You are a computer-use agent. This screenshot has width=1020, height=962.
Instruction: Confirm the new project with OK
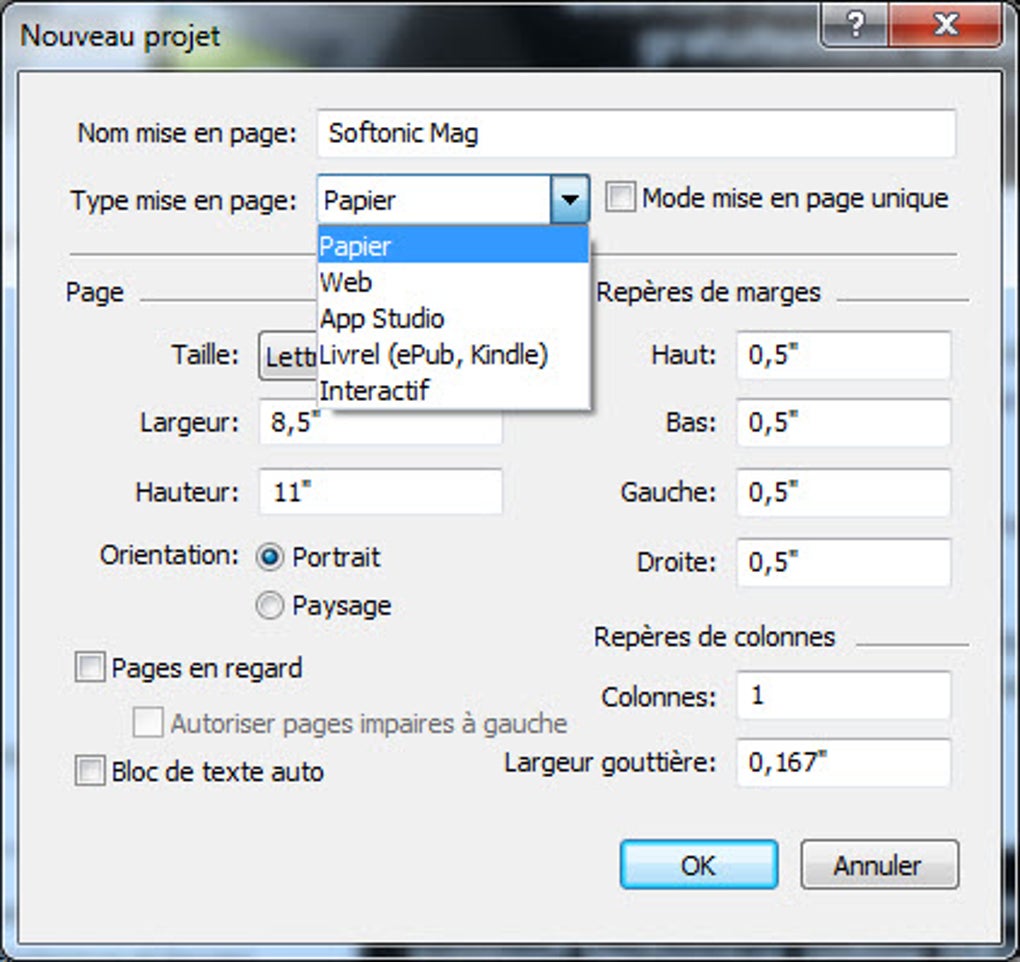[x=697, y=864]
